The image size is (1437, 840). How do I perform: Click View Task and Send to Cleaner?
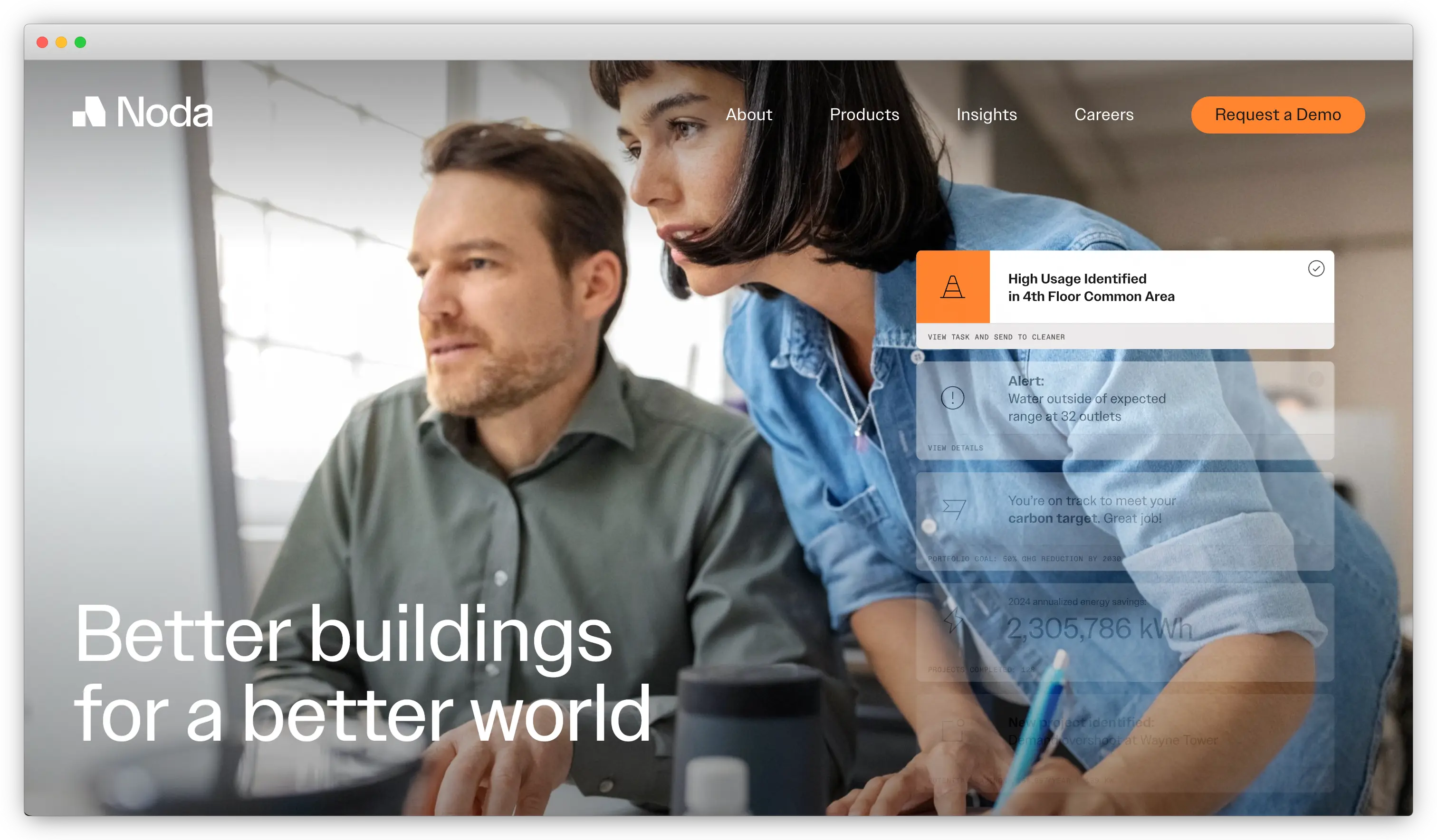[x=996, y=337]
